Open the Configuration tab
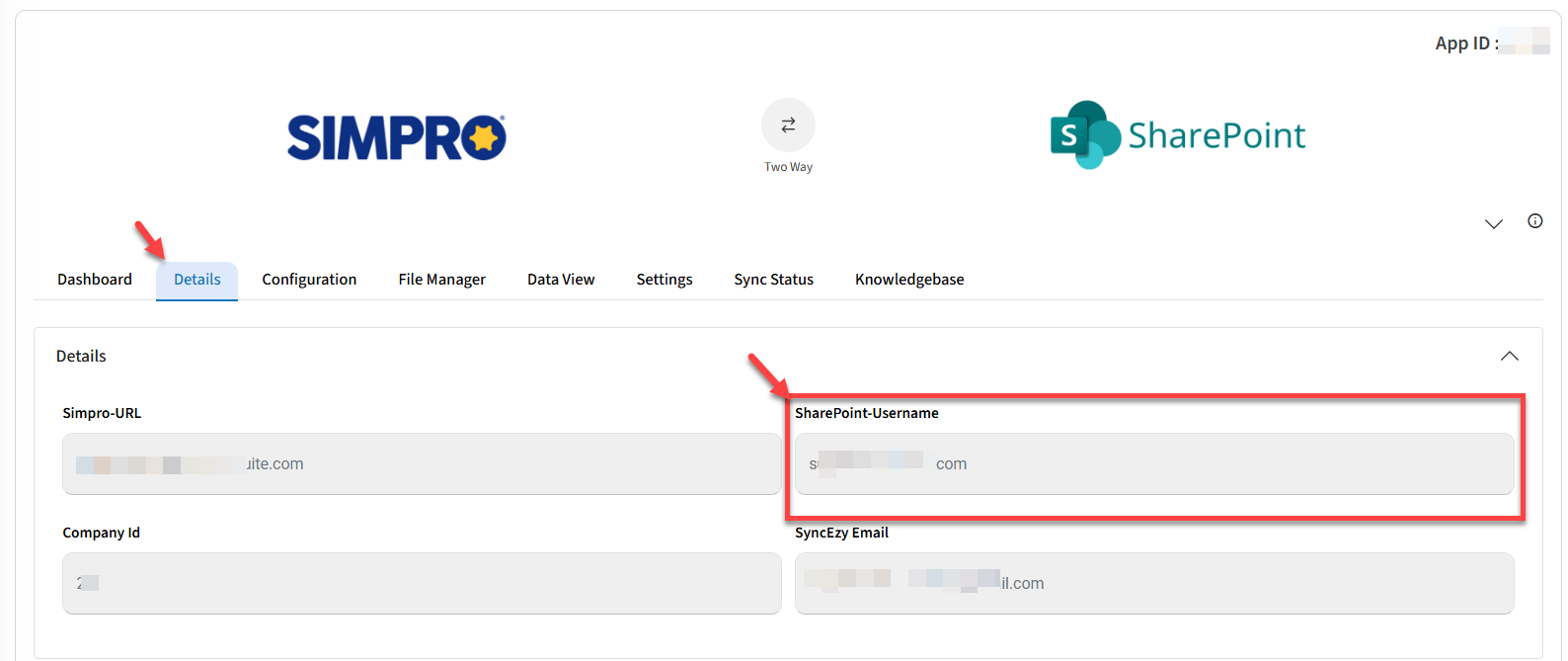Image resolution: width=1568 pixels, height=661 pixels. (x=309, y=280)
